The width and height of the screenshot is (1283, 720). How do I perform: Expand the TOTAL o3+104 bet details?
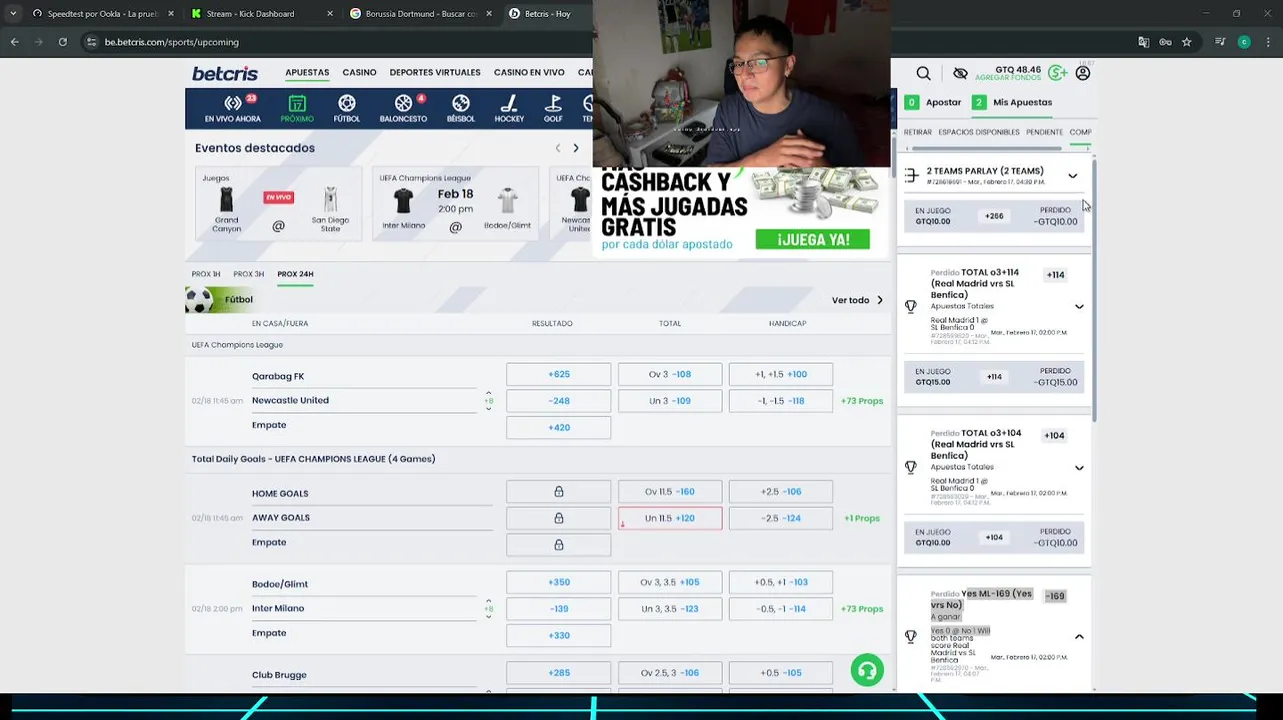pyautogui.click(x=1079, y=467)
